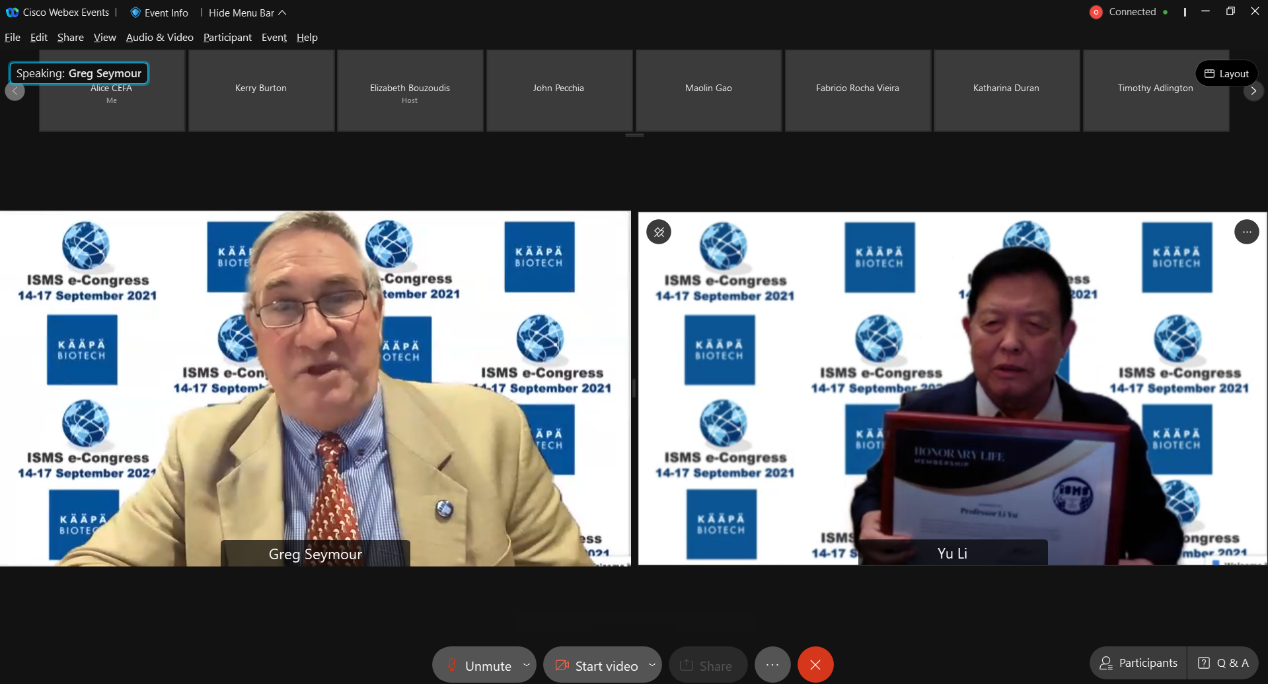Open the Participants panel
This screenshot has height=684, width=1268.
1138,663
